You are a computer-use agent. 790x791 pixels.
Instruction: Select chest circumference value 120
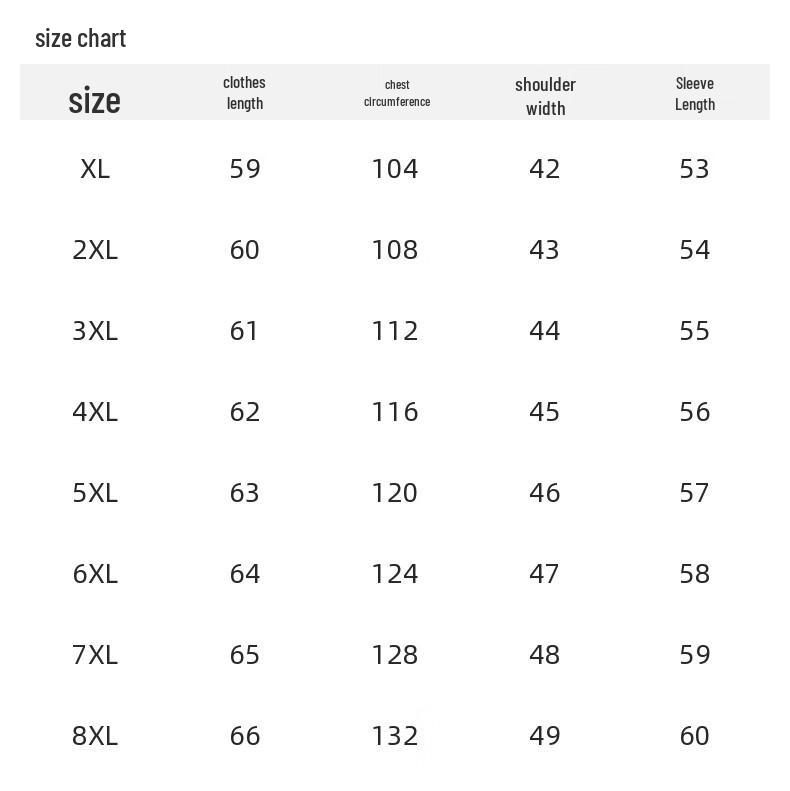[x=395, y=493]
